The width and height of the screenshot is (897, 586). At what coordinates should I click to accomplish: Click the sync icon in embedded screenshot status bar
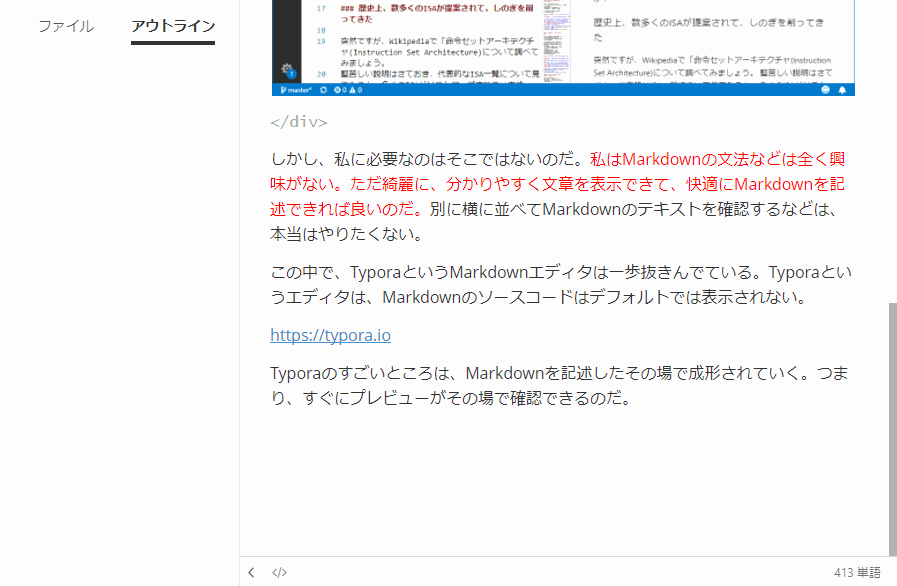coord(323,90)
